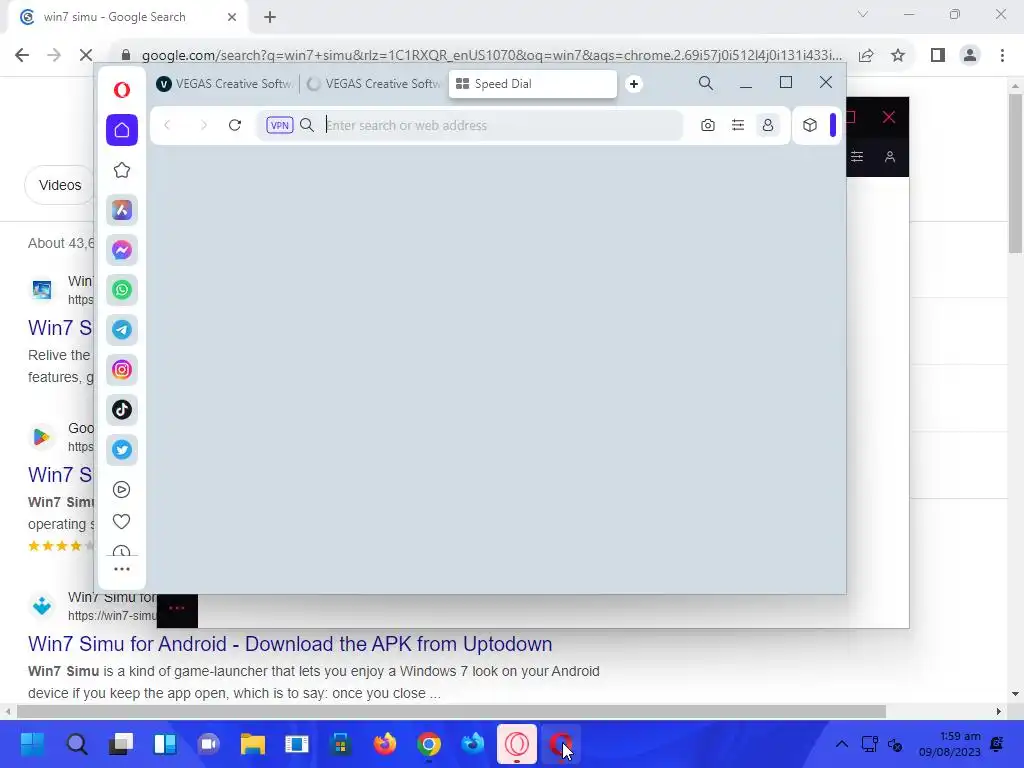Open Task View on the taskbar
The image size is (1024, 768).
point(121,744)
